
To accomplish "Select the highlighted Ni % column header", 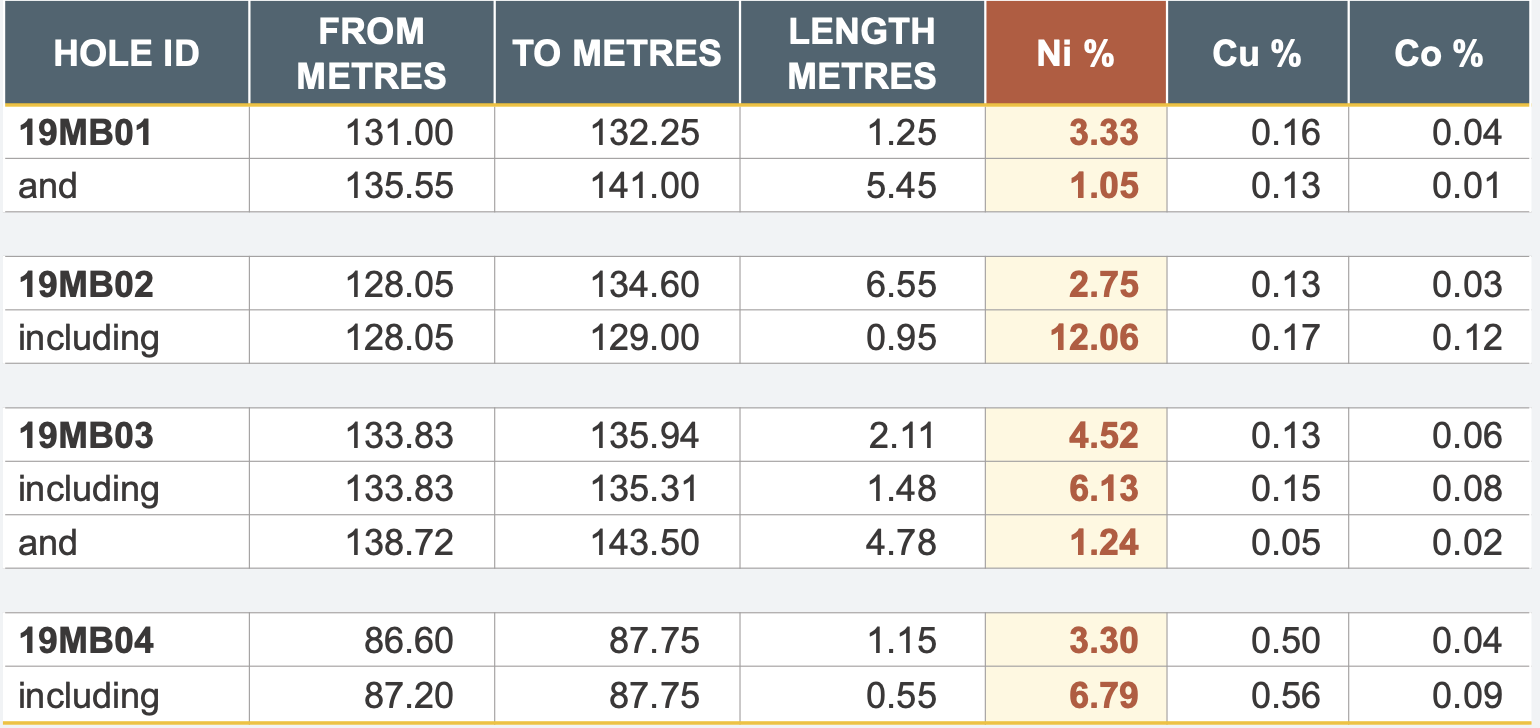I will pyautogui.click(x=1075, y=54).
